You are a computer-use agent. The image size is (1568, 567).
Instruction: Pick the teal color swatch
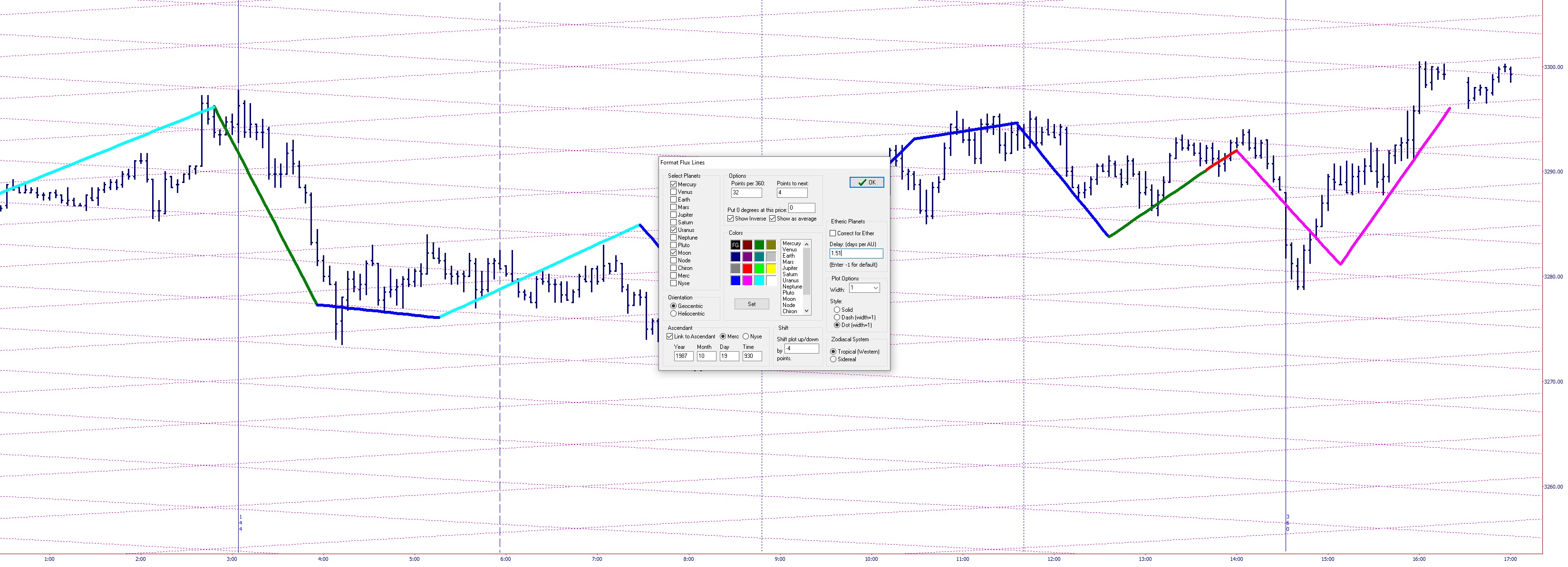[x=759, y=257]
